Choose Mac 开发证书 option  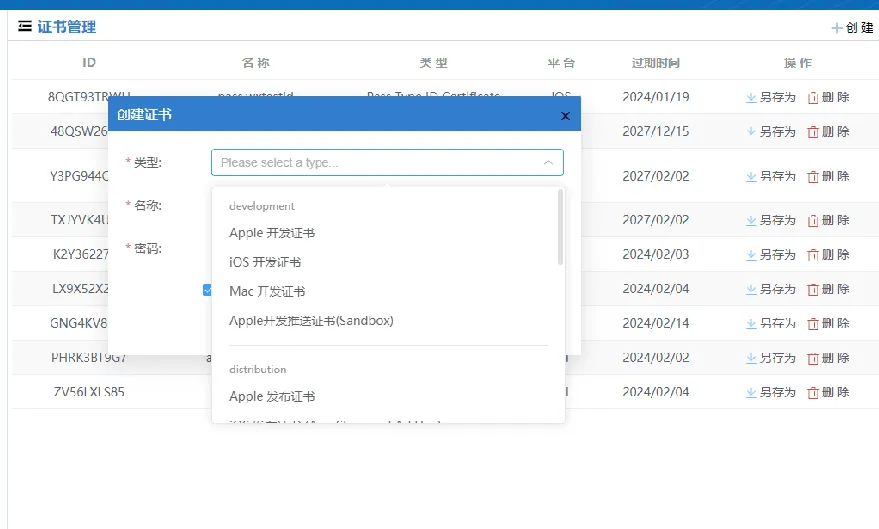267,291
